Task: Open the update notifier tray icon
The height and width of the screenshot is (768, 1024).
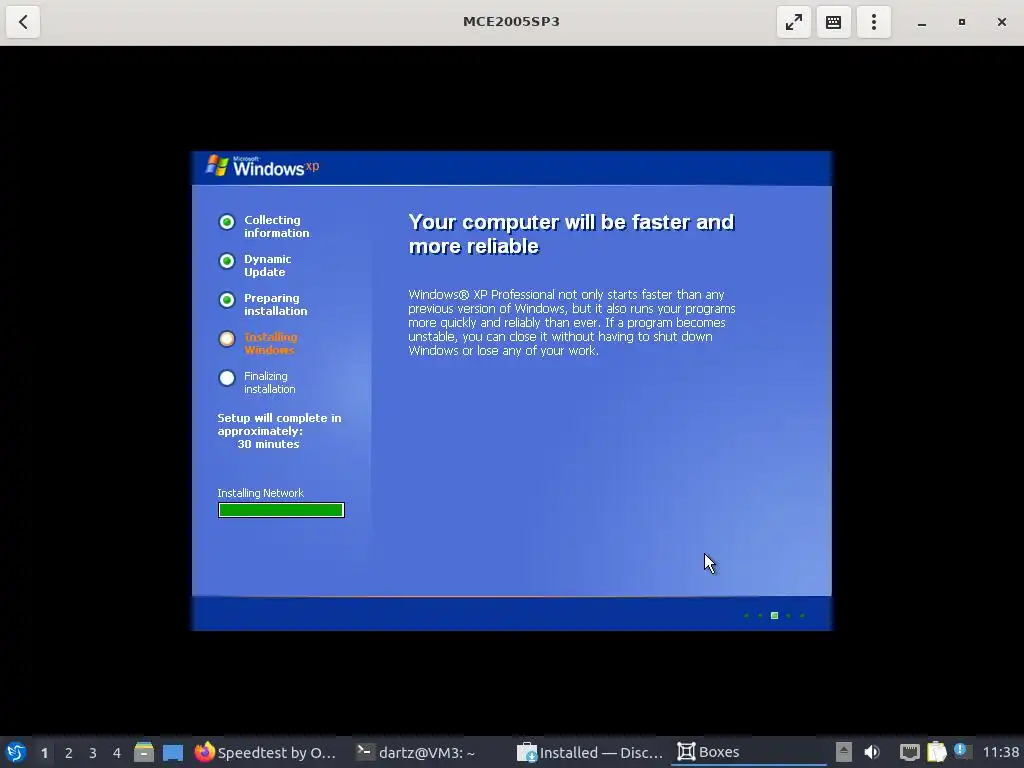Action: click(x=961, y=751)
